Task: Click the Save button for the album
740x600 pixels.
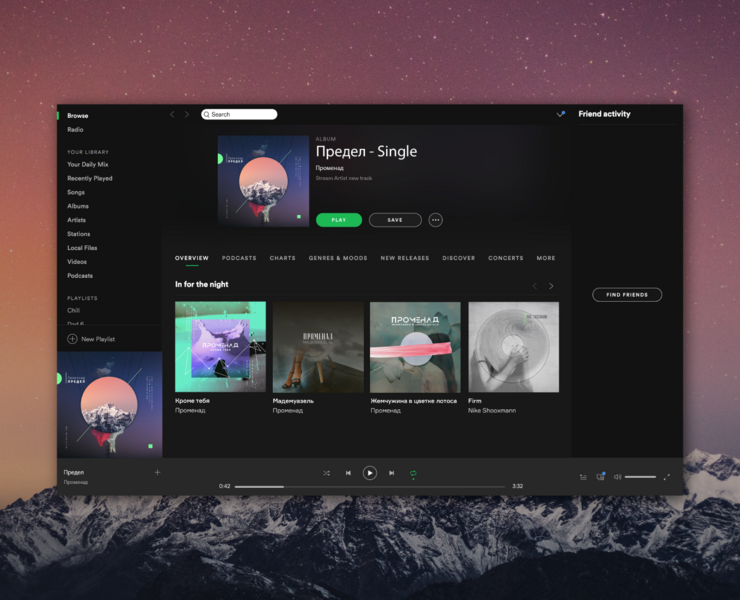Action: click(x=395, y=220)
